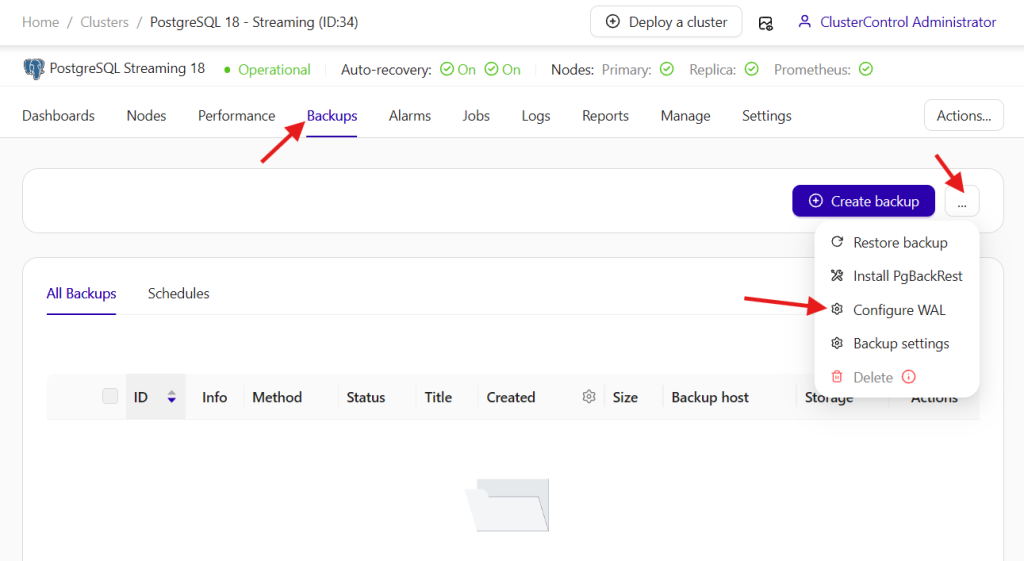Click the first Auto-recovery On check icon
The width and height of the screenshot is (1024, 561).
(447, 69)
